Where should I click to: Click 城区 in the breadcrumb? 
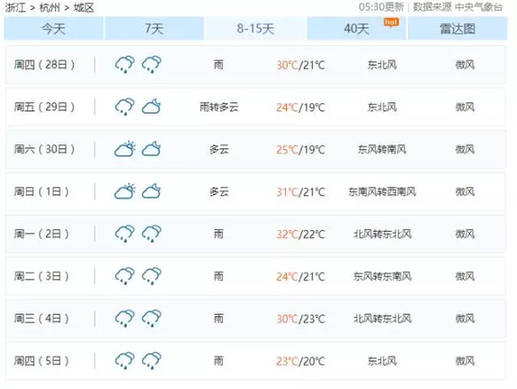tap(84, 7)
